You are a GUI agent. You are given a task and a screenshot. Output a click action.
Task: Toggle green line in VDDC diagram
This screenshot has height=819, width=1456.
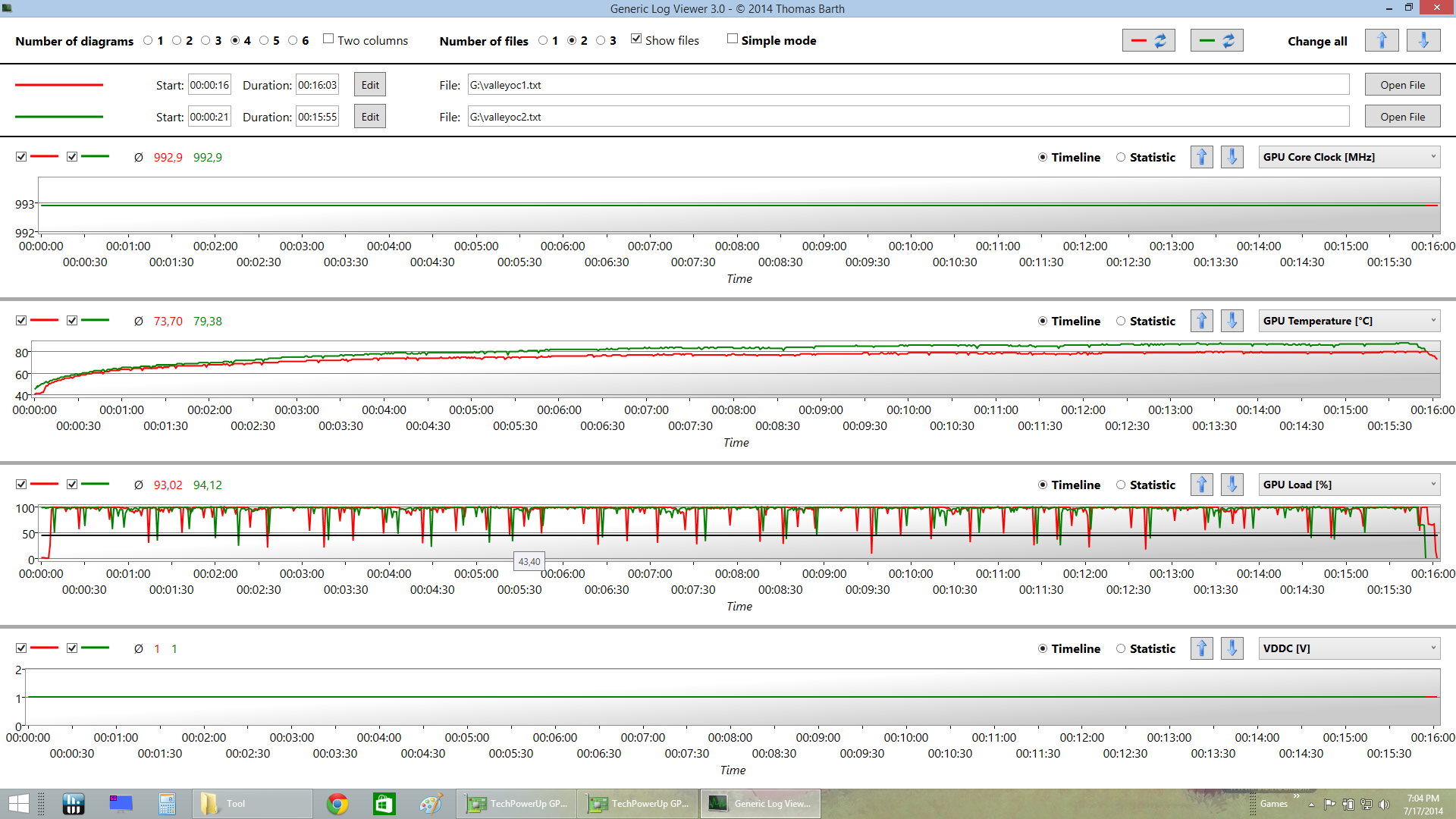(x=72, y=648)
